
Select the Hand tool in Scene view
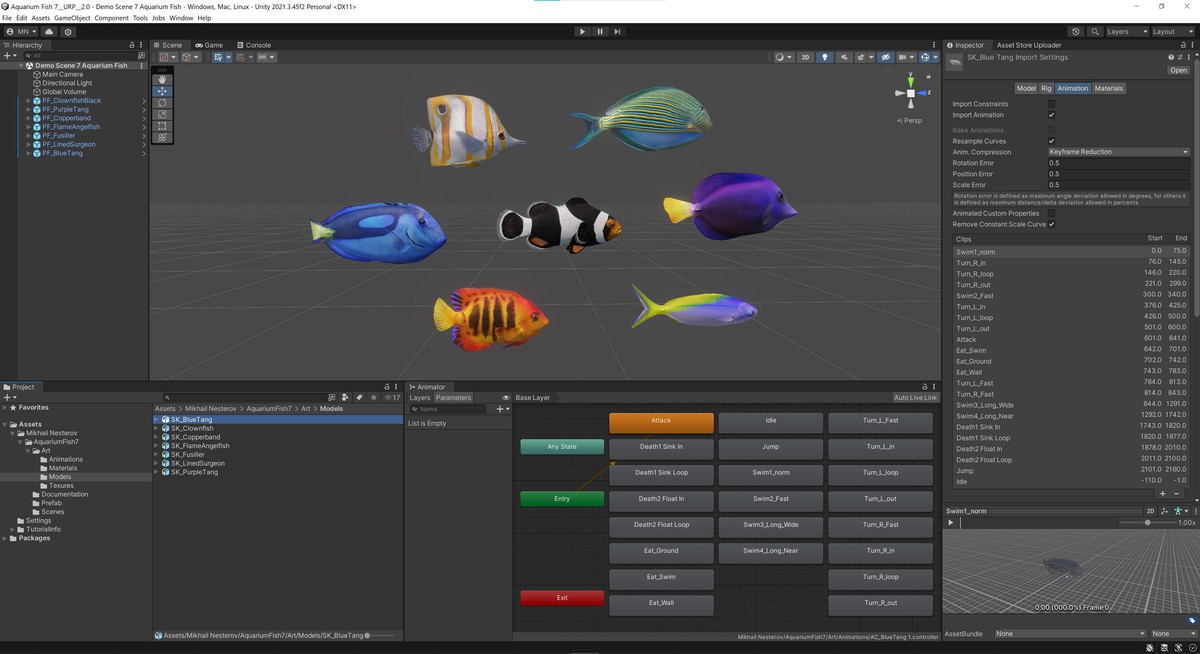tap(162, 79)
